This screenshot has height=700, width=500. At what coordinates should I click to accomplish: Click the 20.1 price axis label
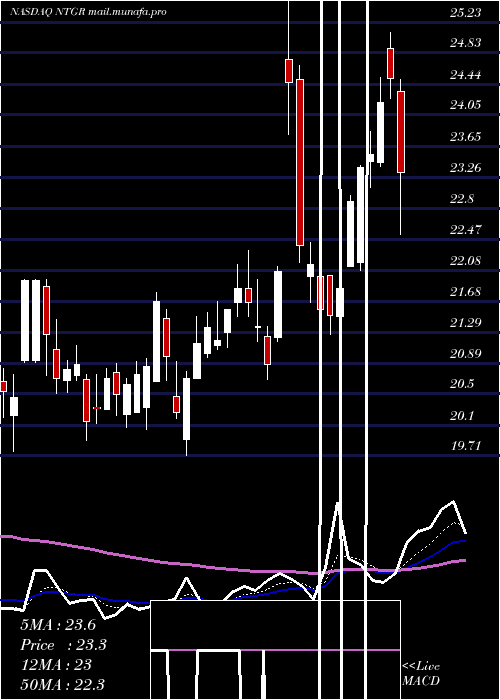462,417
